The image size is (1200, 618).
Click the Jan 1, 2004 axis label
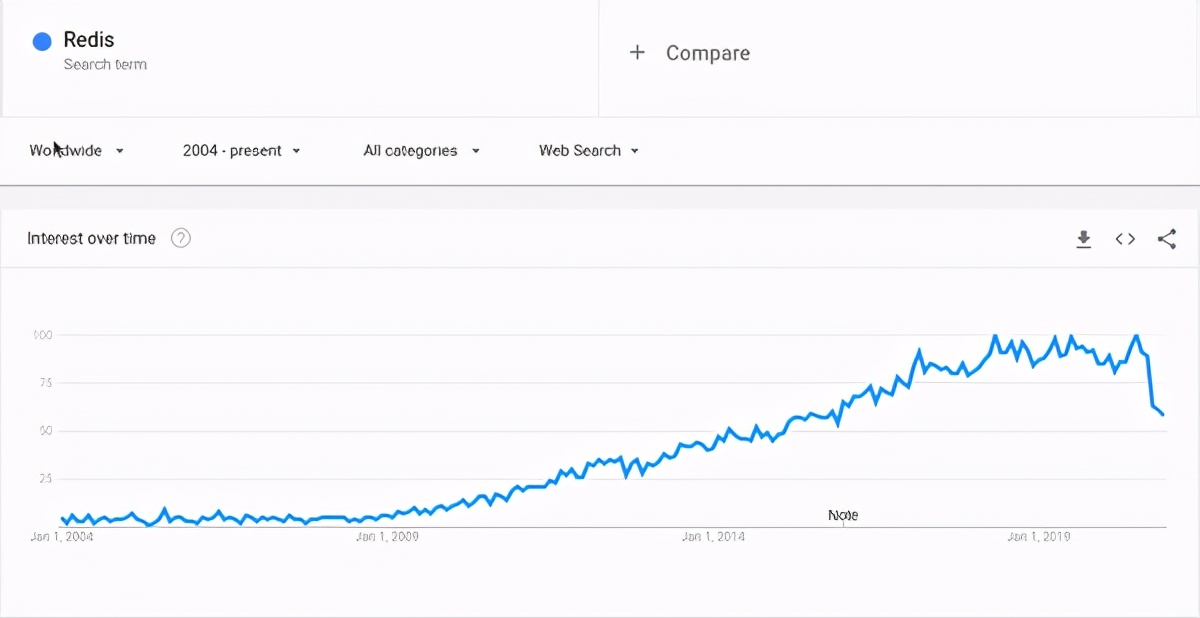63,537
